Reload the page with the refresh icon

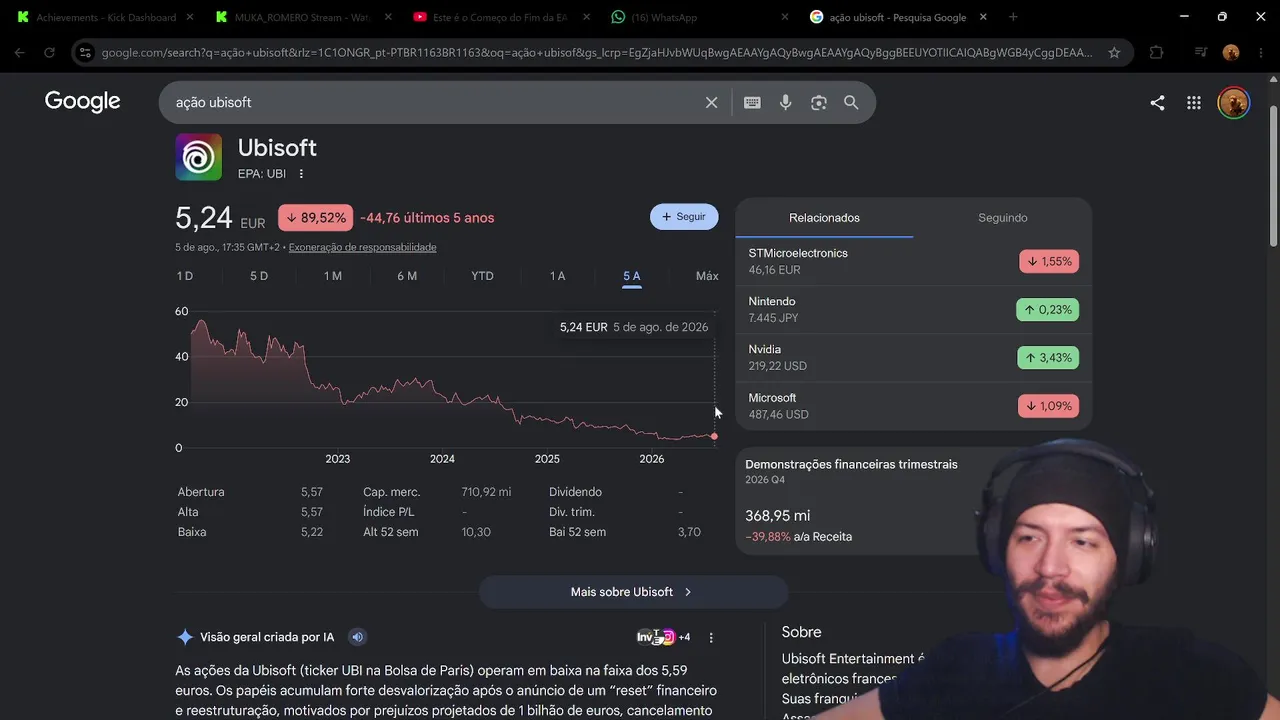click(x=49, y=53)
